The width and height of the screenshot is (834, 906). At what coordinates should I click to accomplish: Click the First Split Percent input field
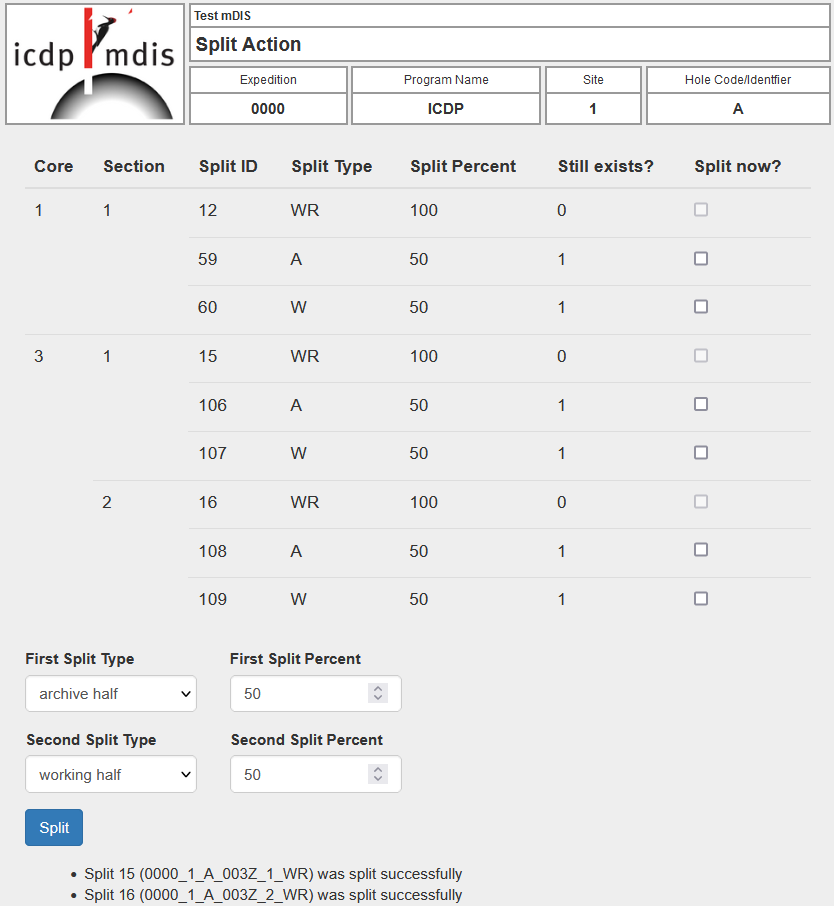pyautogui.click(x=300, y=694)
